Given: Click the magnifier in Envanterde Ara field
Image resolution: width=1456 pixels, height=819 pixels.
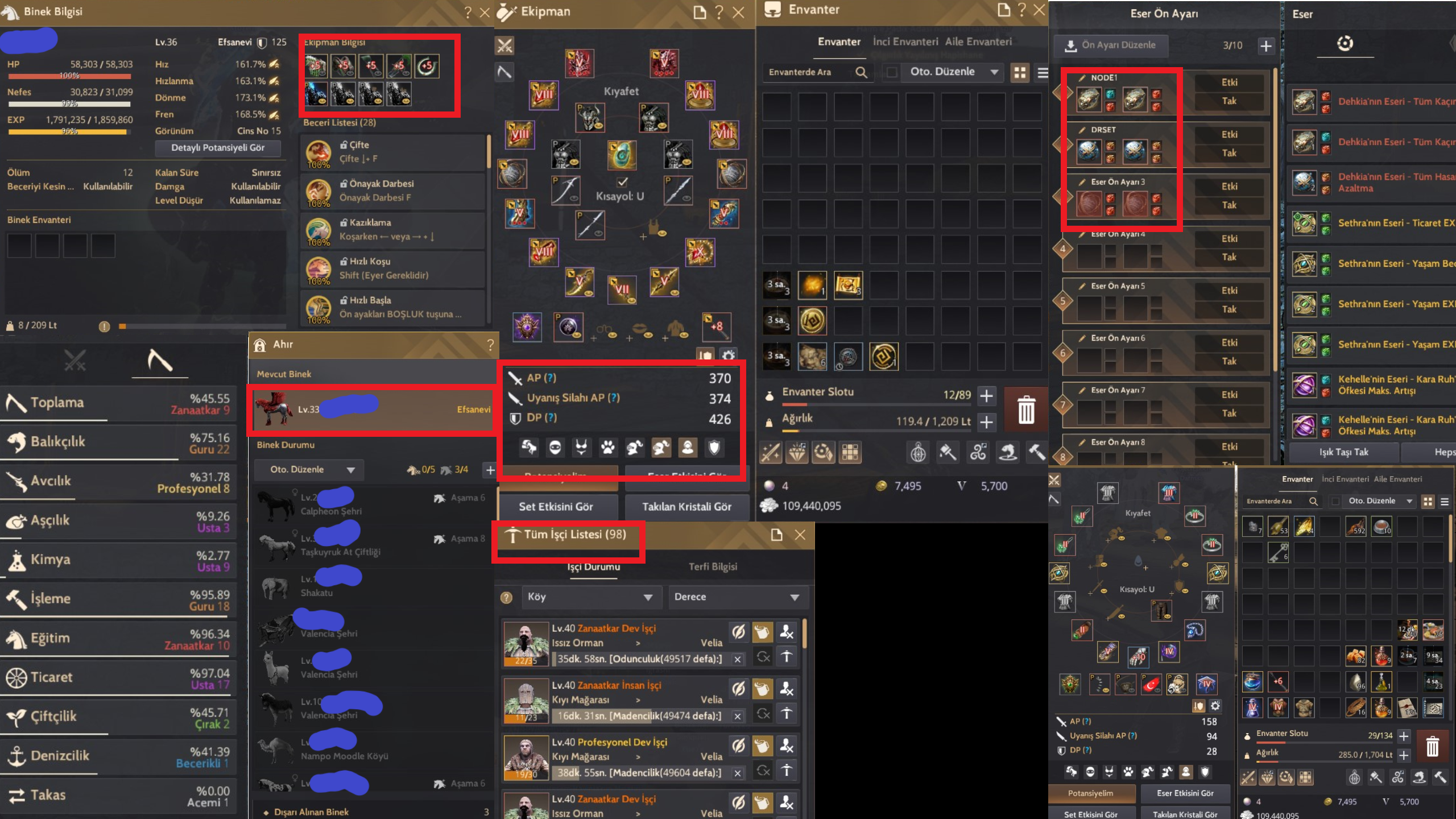Looking at the screenshot, I should click(861, 72).
